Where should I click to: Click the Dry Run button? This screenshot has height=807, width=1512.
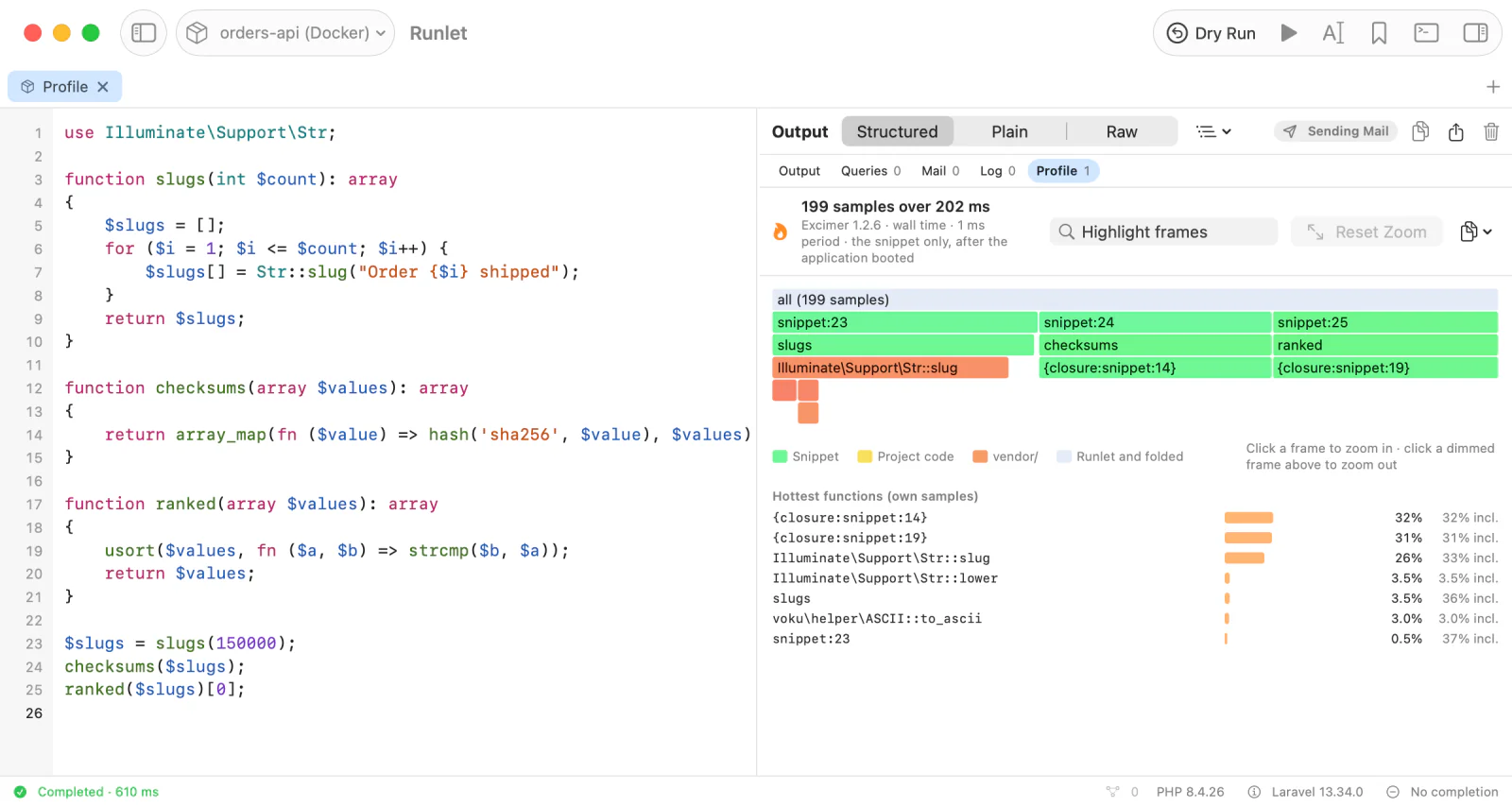click(x=1211, y=33)
